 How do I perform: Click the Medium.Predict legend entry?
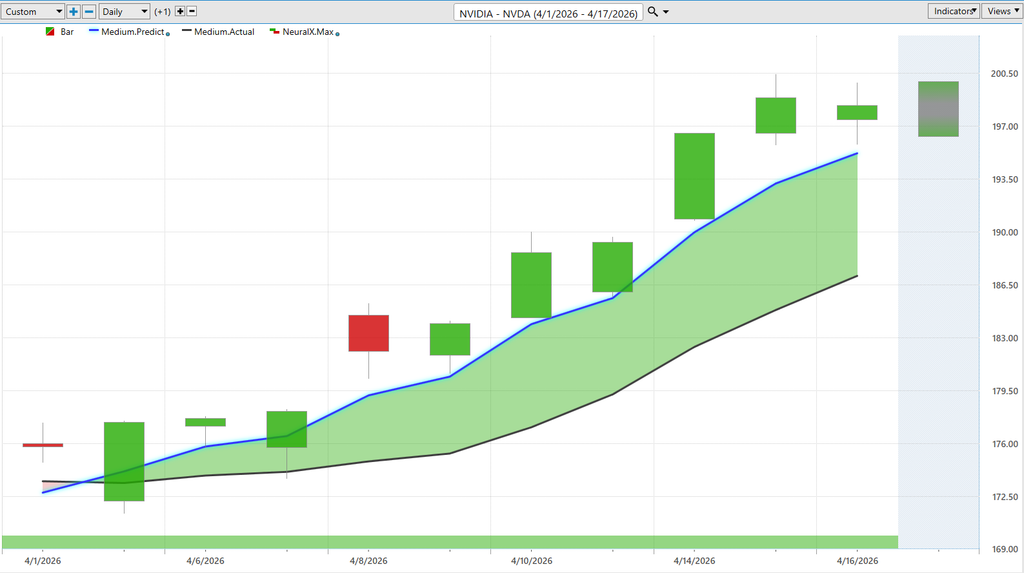click(128, 31)
